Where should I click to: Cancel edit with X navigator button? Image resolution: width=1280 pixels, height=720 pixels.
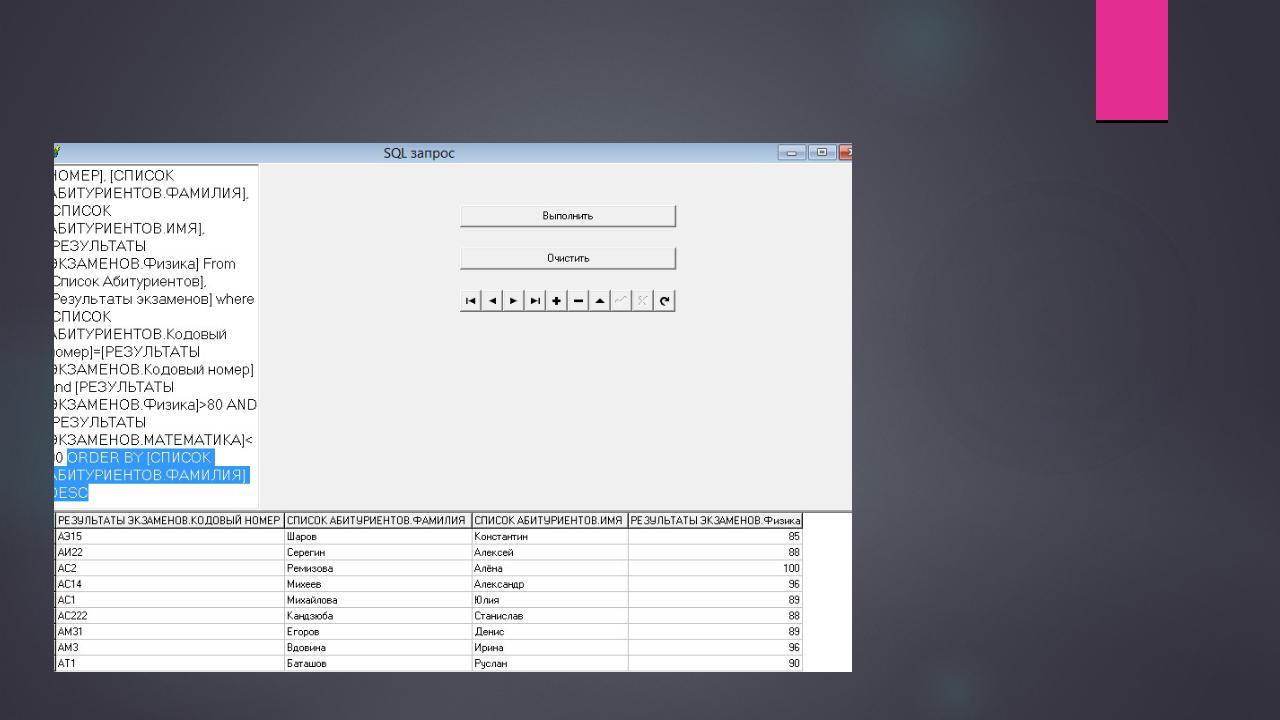(643, 300)
